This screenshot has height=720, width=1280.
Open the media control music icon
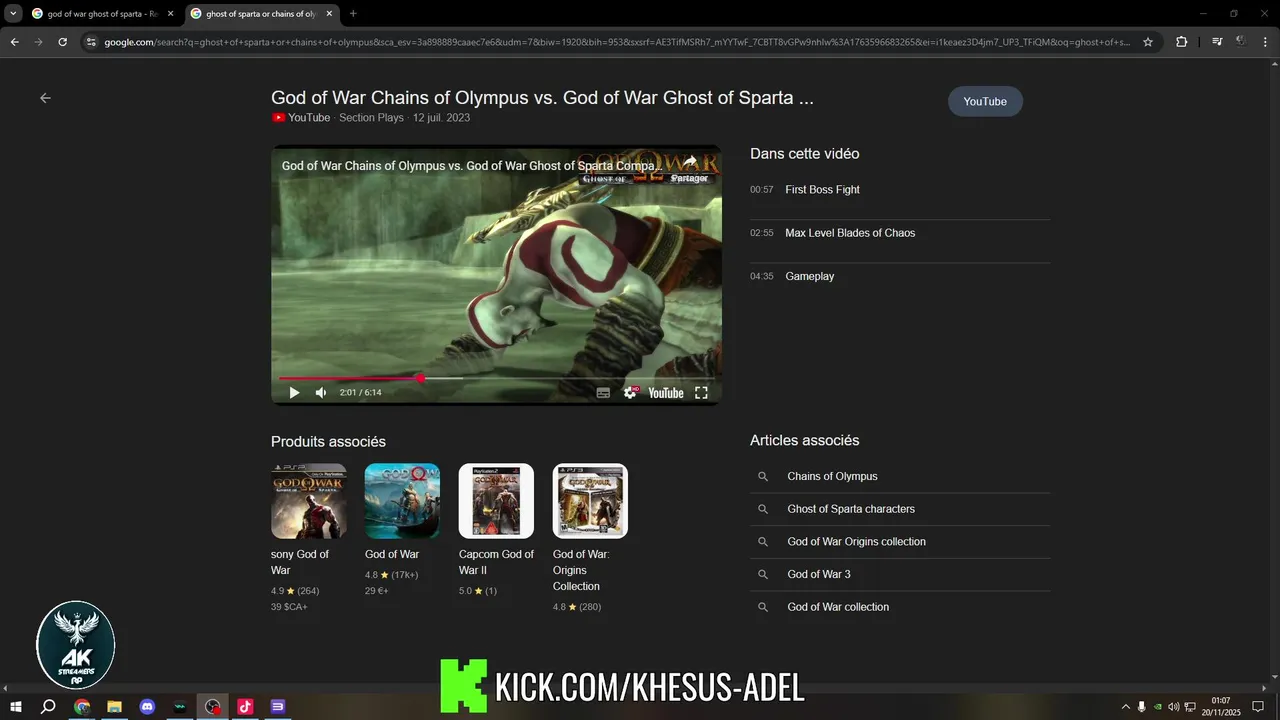(x=1216, y=42)
